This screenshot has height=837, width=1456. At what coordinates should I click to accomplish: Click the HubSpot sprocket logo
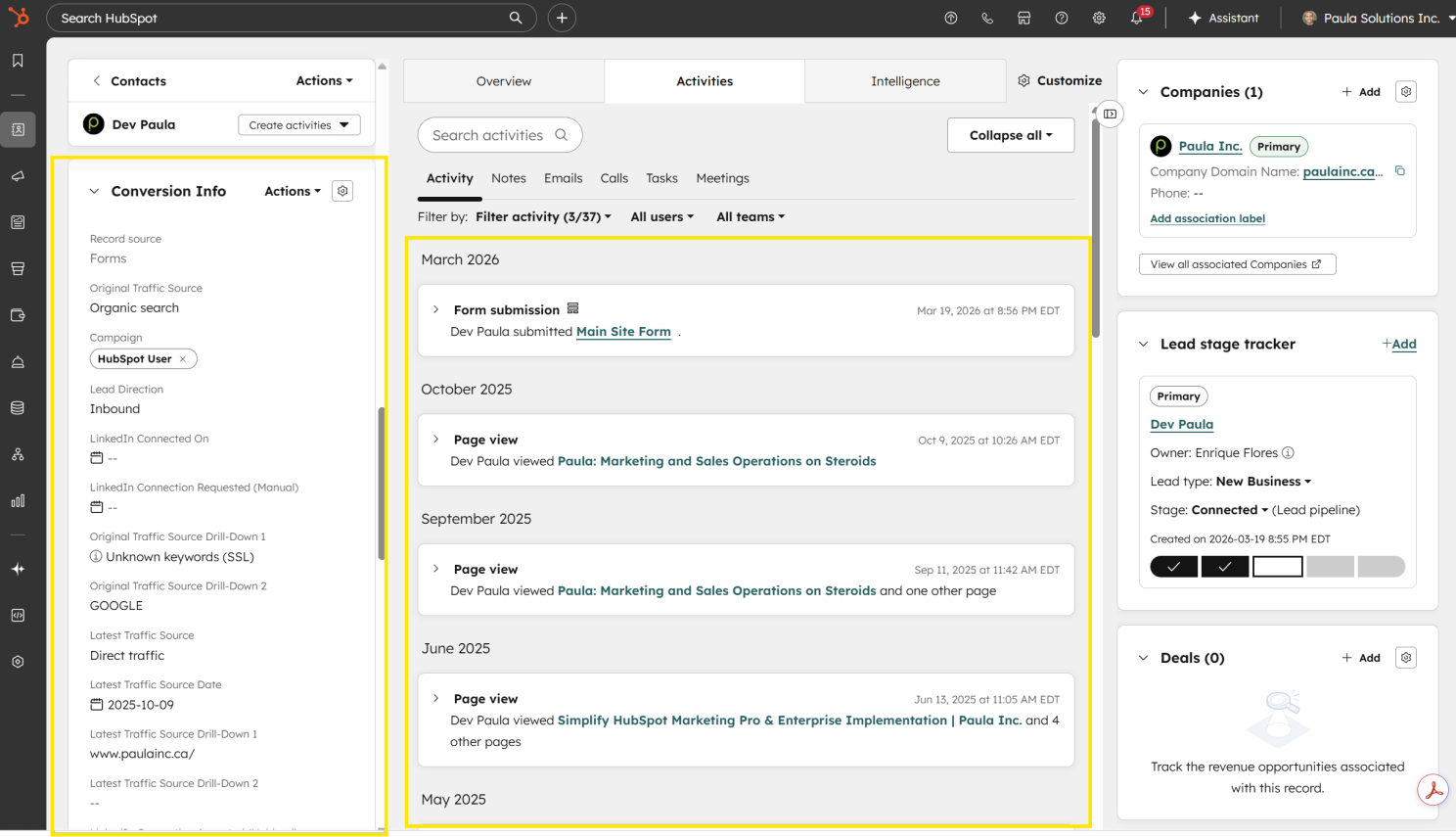point(18,18)
